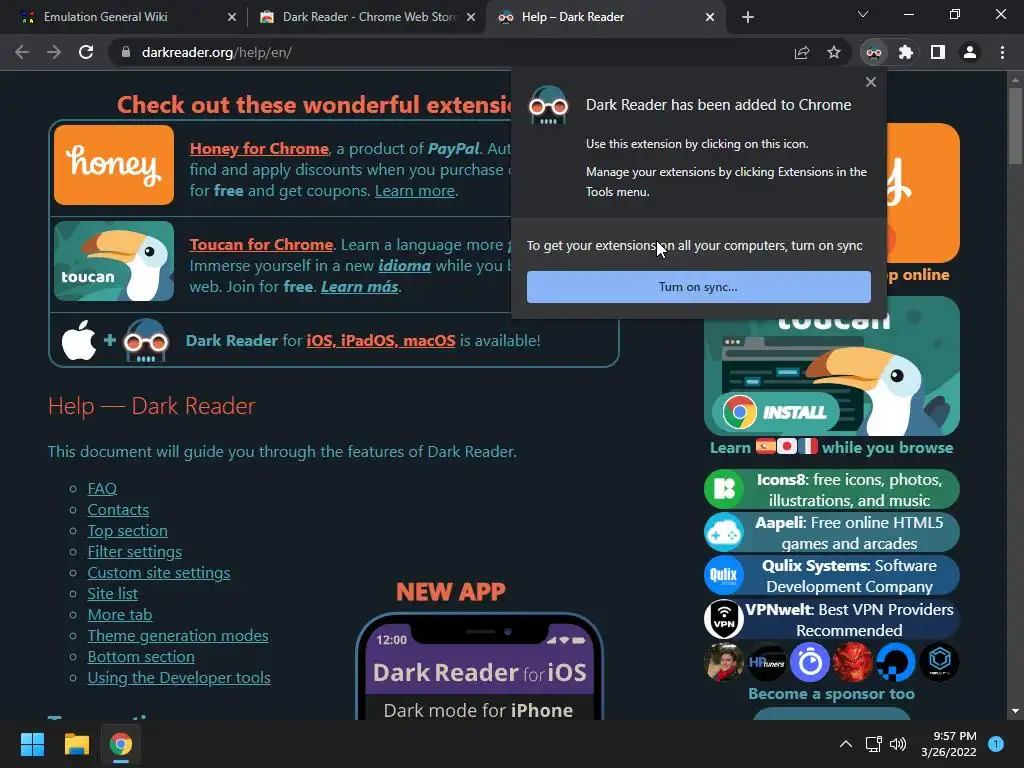This screenshot has height=768, width=1024.
Task: Click the VPNwelt VPN shield icon
Action: tap(724, 618)
